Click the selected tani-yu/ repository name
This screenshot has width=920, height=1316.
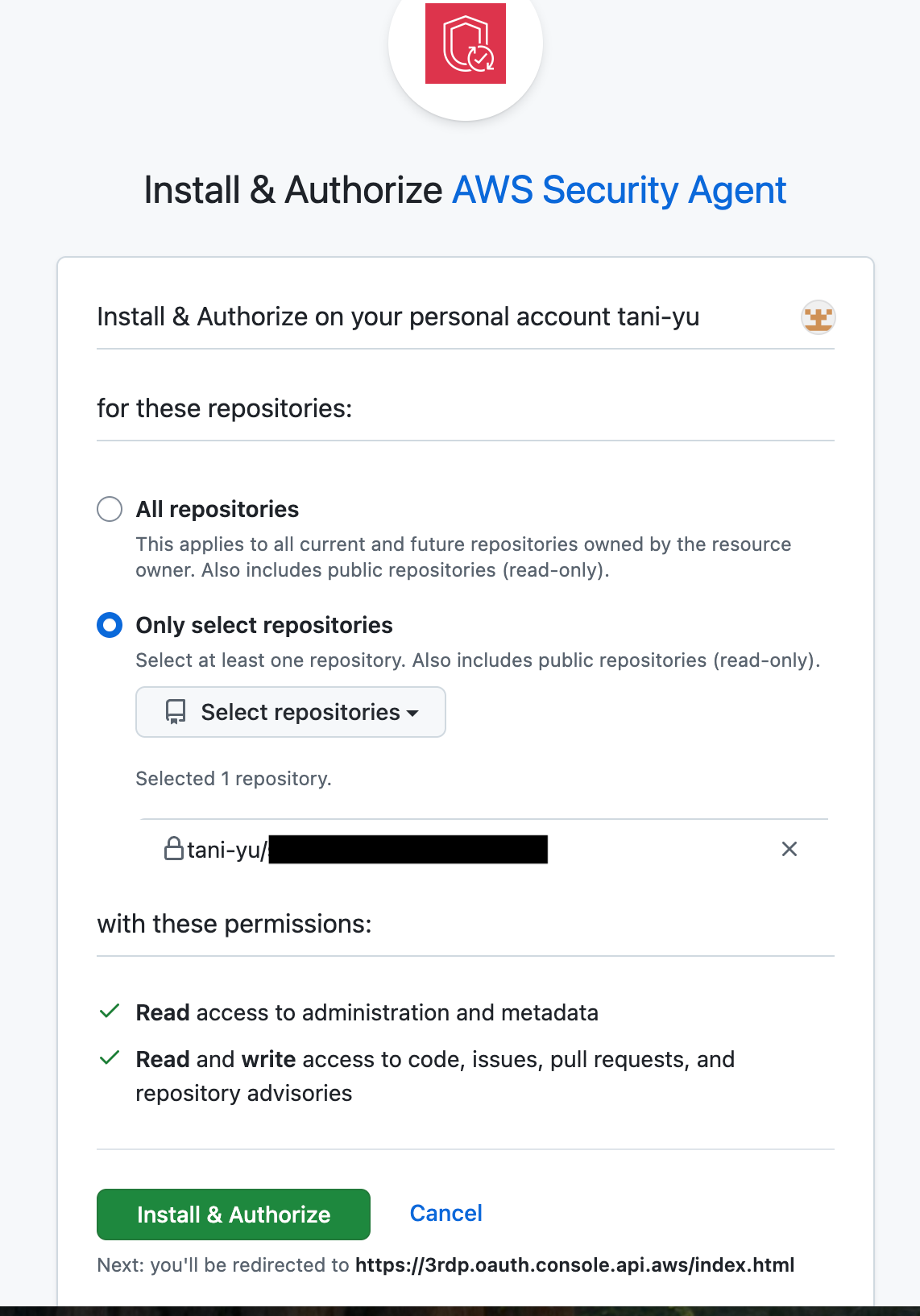pyautogui.click(x=227, y=850)
